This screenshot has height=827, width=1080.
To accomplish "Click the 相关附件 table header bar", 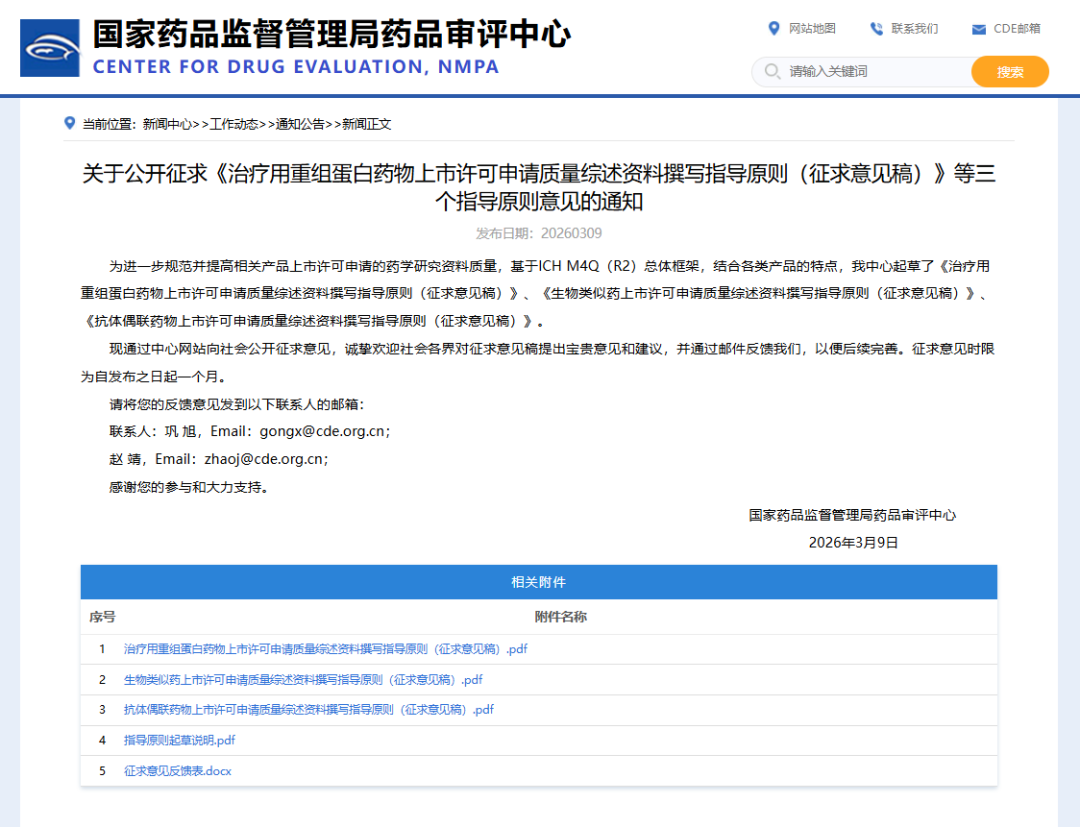I will 539,582.
